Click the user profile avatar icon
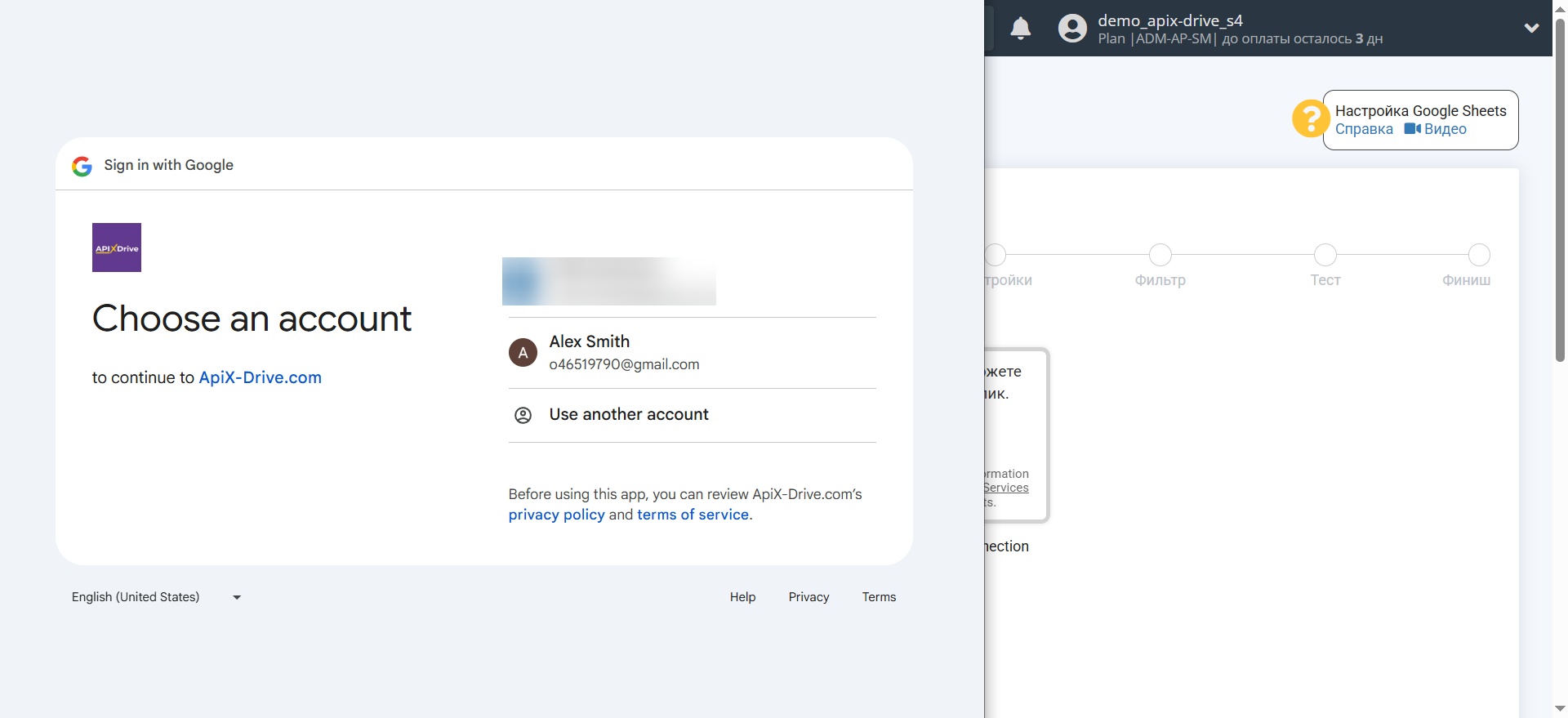This screenshot has width=1568, height=718. click(x=1072, y=29)
